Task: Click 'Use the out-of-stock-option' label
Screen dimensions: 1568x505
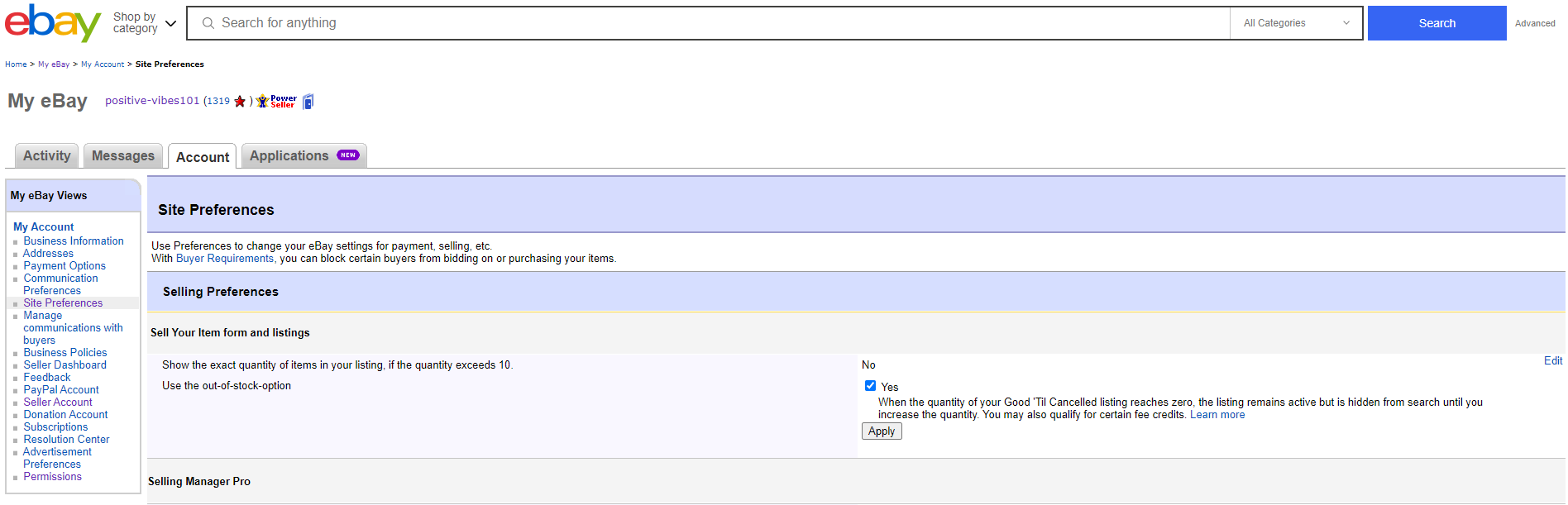Action: (x=227, y=386)
